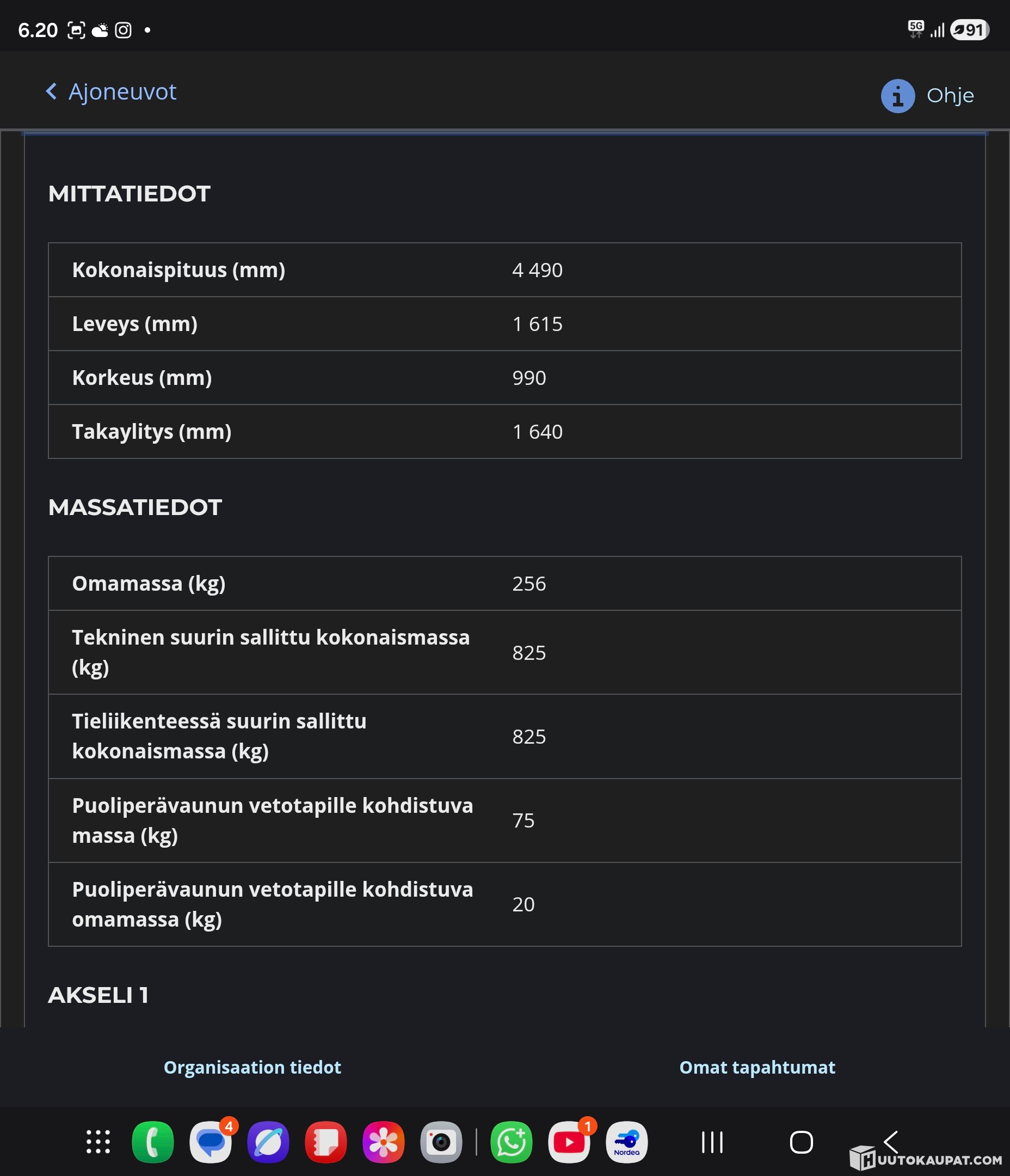
Task: Launch Samsung Internet browser icon
Action: (x=268, y=1142)
